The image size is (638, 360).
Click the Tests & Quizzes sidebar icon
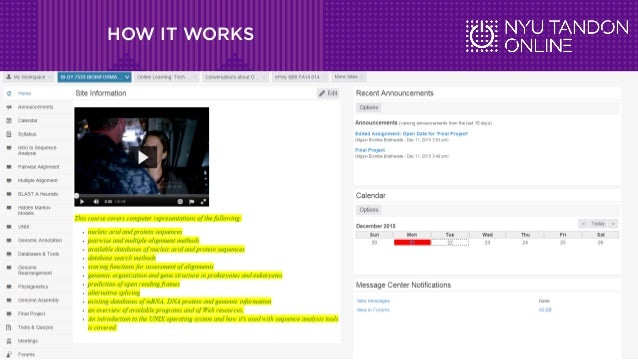[9, 327]
